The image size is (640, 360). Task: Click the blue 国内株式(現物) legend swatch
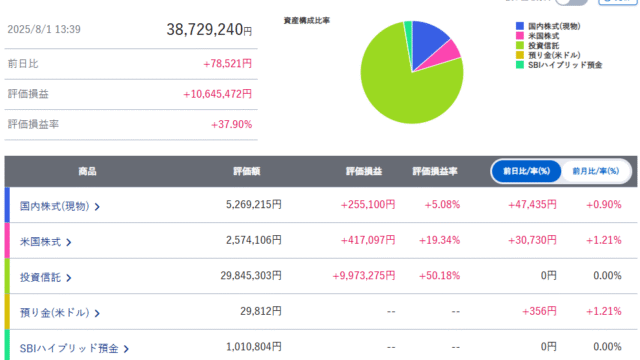click(520, 26)
